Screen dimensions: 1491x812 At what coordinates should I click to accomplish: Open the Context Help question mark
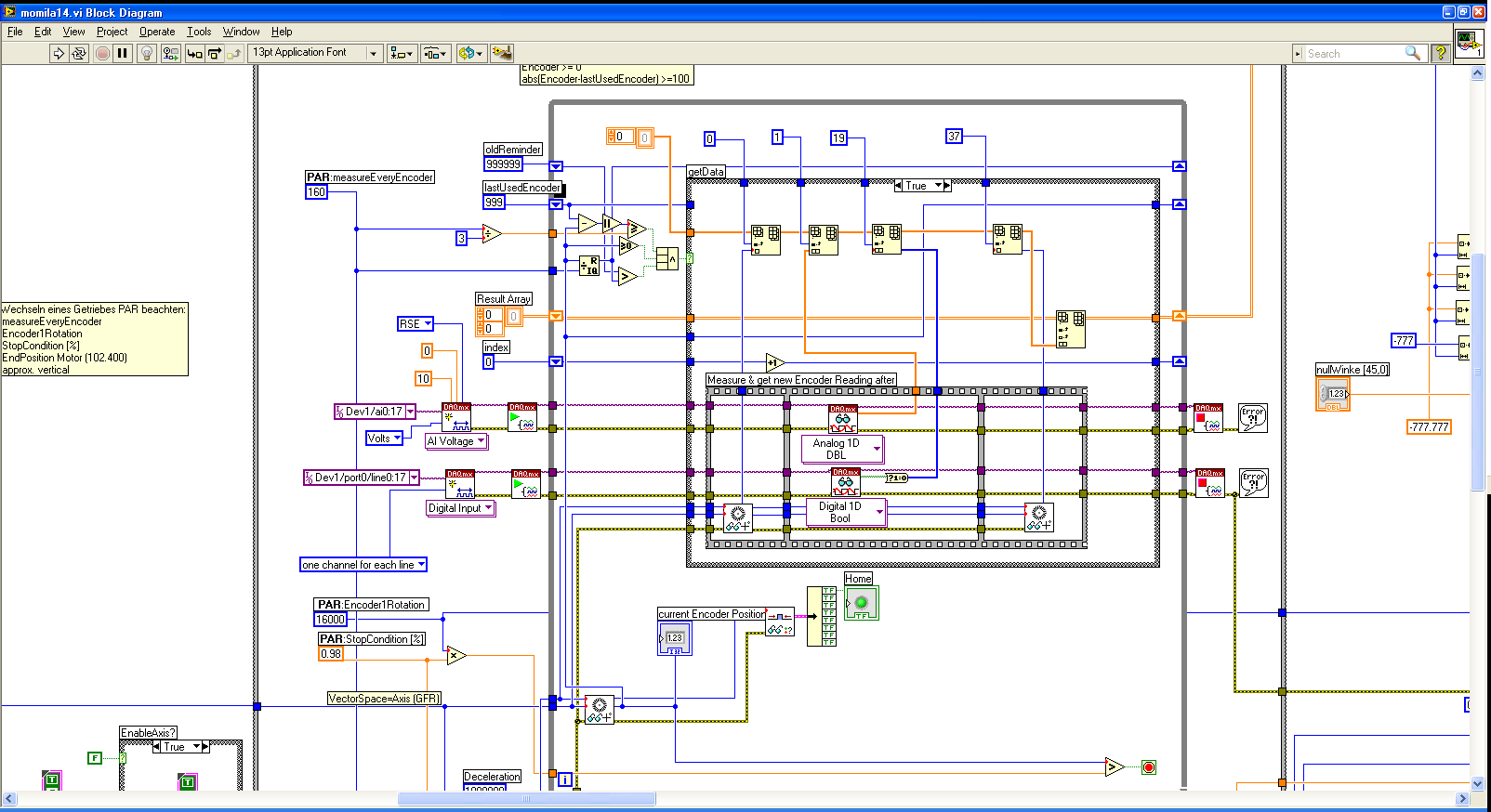click(x=1441, y=54)
